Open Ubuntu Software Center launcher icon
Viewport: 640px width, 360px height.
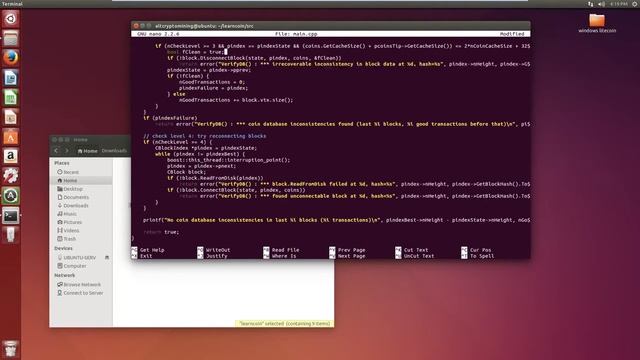(x=11, y=137)
